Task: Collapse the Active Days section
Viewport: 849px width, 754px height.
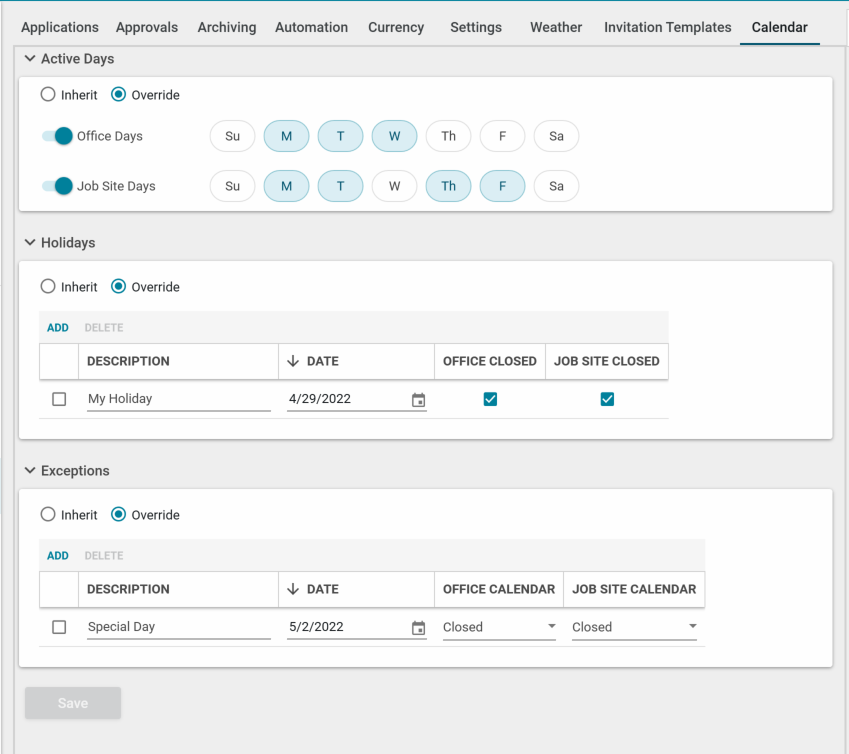Action: (x=30, y=59)
